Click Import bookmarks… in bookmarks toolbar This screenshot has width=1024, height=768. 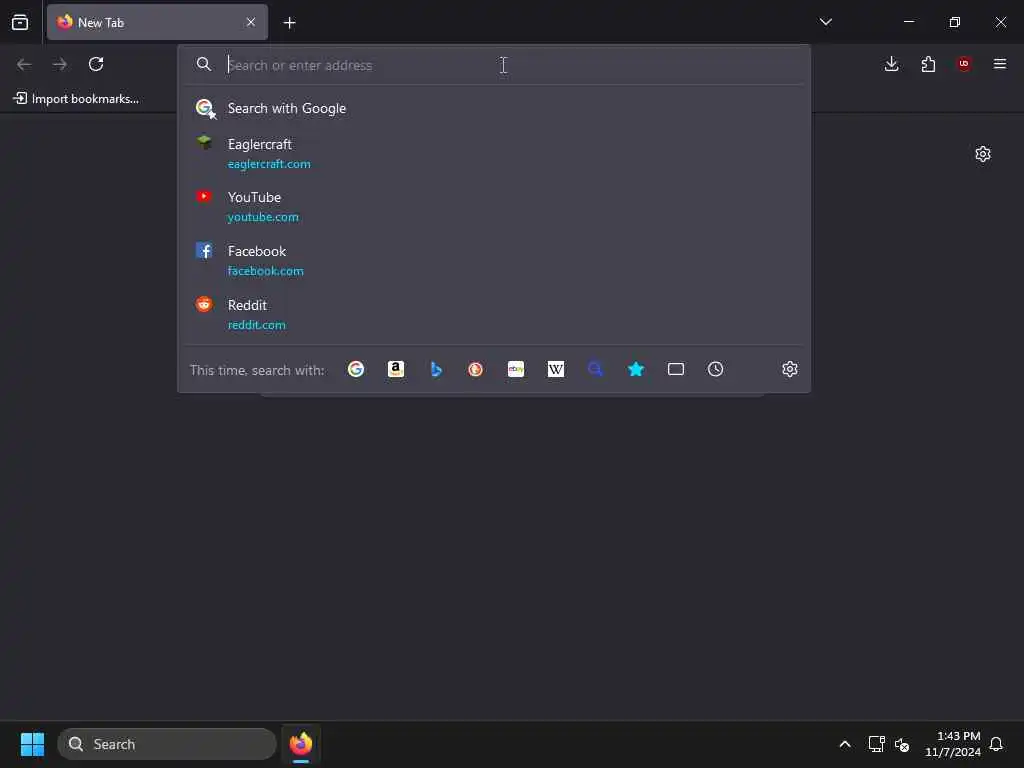[76, 99]
